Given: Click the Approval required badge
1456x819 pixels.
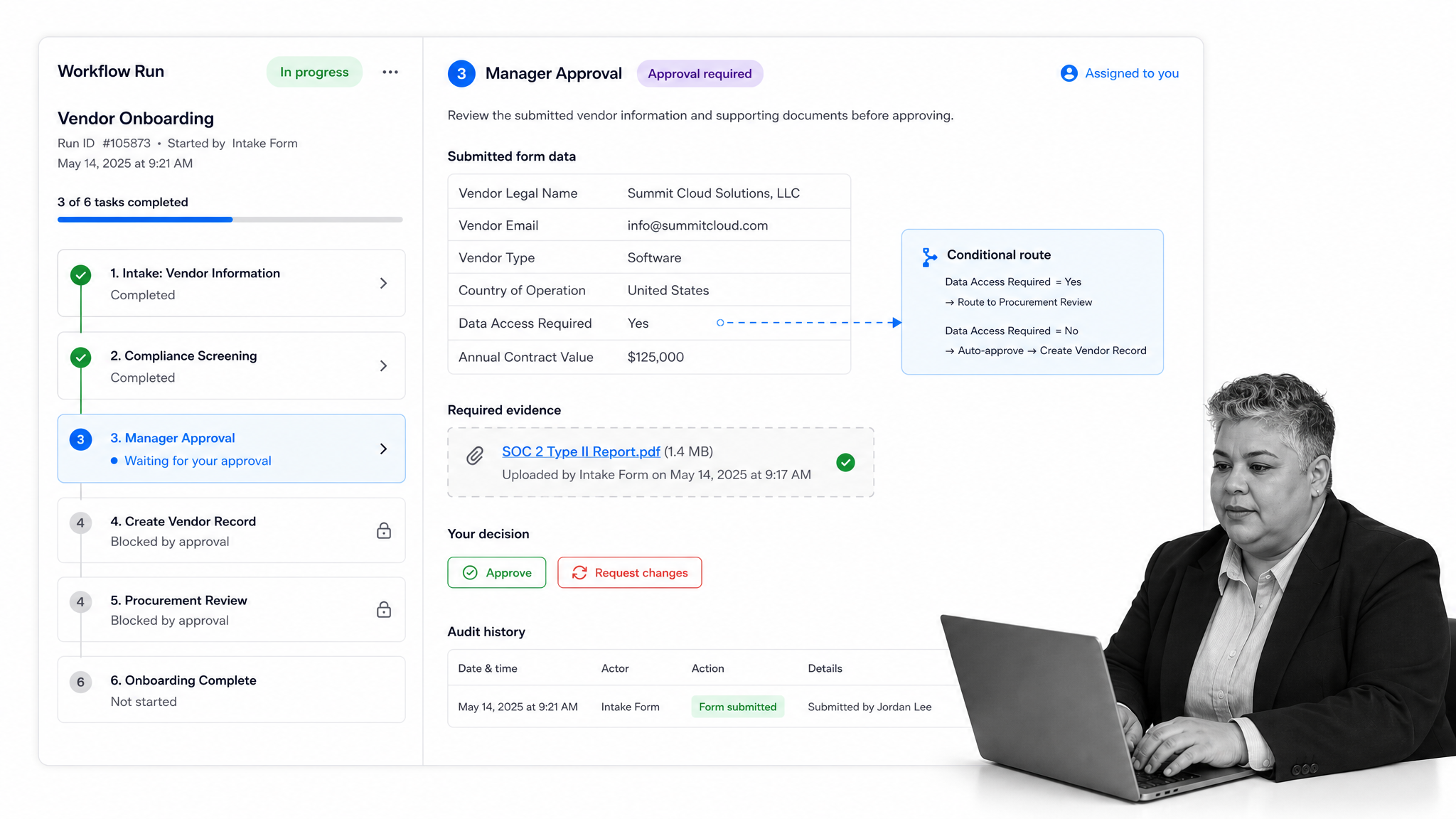Looking at the screenshot, I should click(700, 74).
